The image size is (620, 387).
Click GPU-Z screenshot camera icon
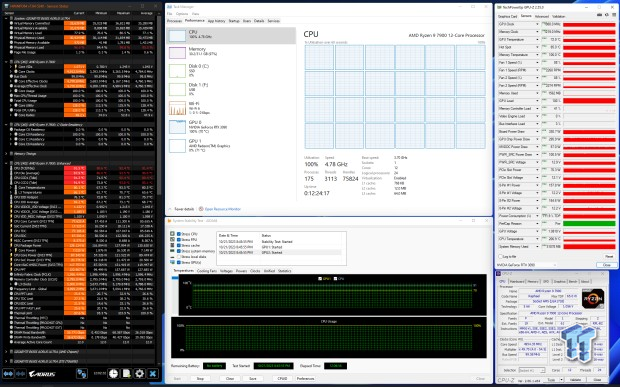(x=600, y=15)
